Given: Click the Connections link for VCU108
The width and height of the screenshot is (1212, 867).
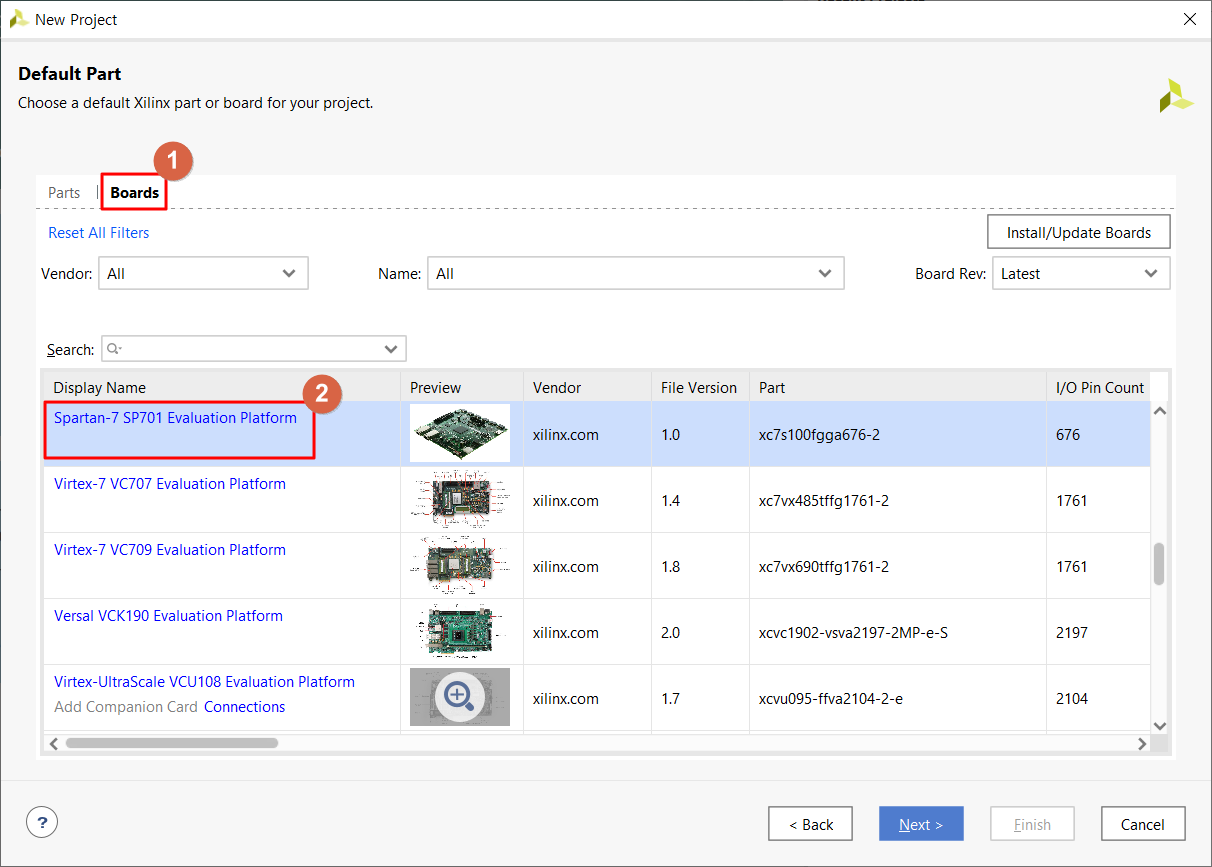Looking at the screenshot, I should click(x=244, y=706).
